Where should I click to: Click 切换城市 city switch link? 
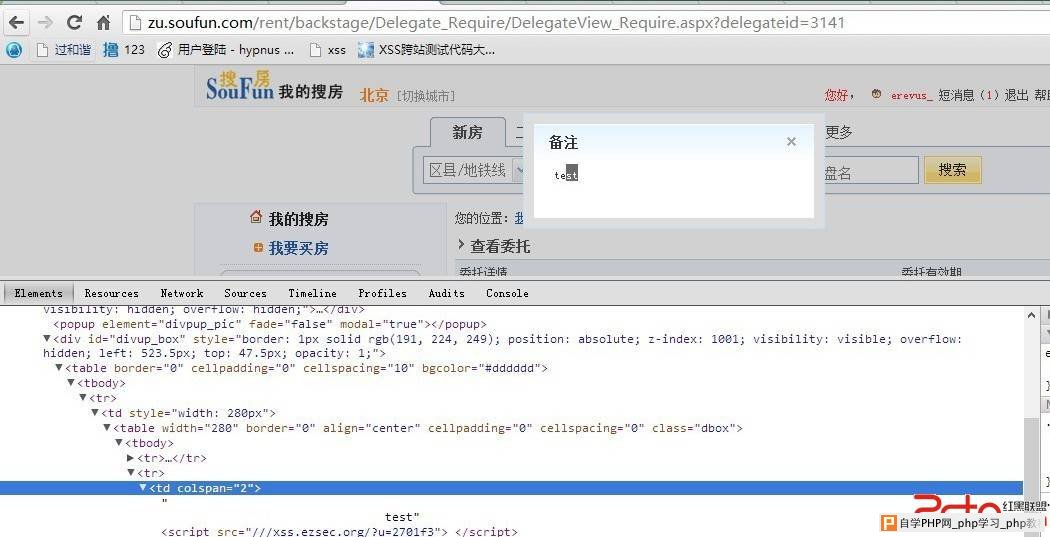[x=426, y=96]
